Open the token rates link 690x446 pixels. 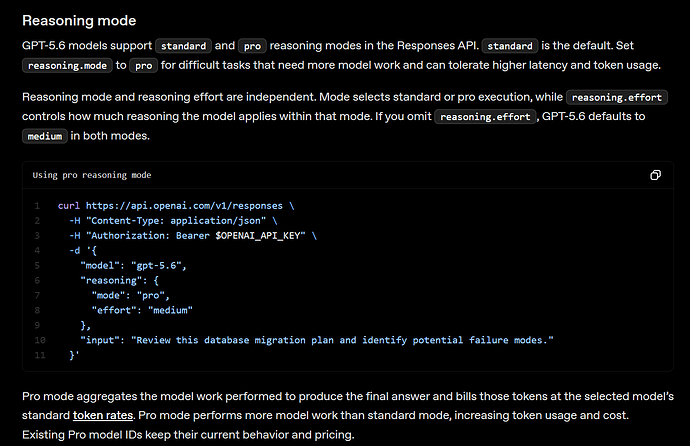coord(103,415)
